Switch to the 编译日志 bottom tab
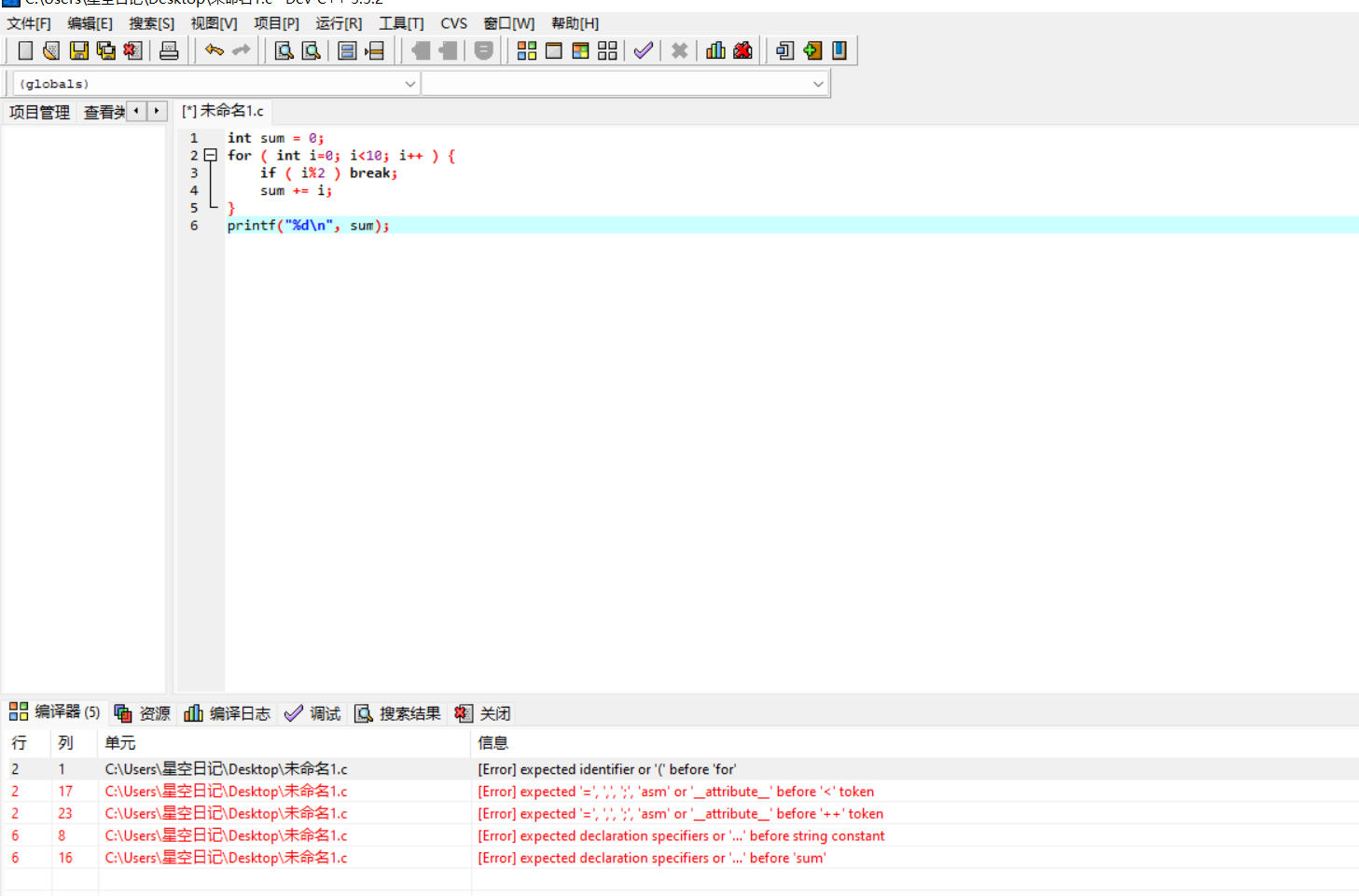The image size is (1359, 896). coord(228,713)
